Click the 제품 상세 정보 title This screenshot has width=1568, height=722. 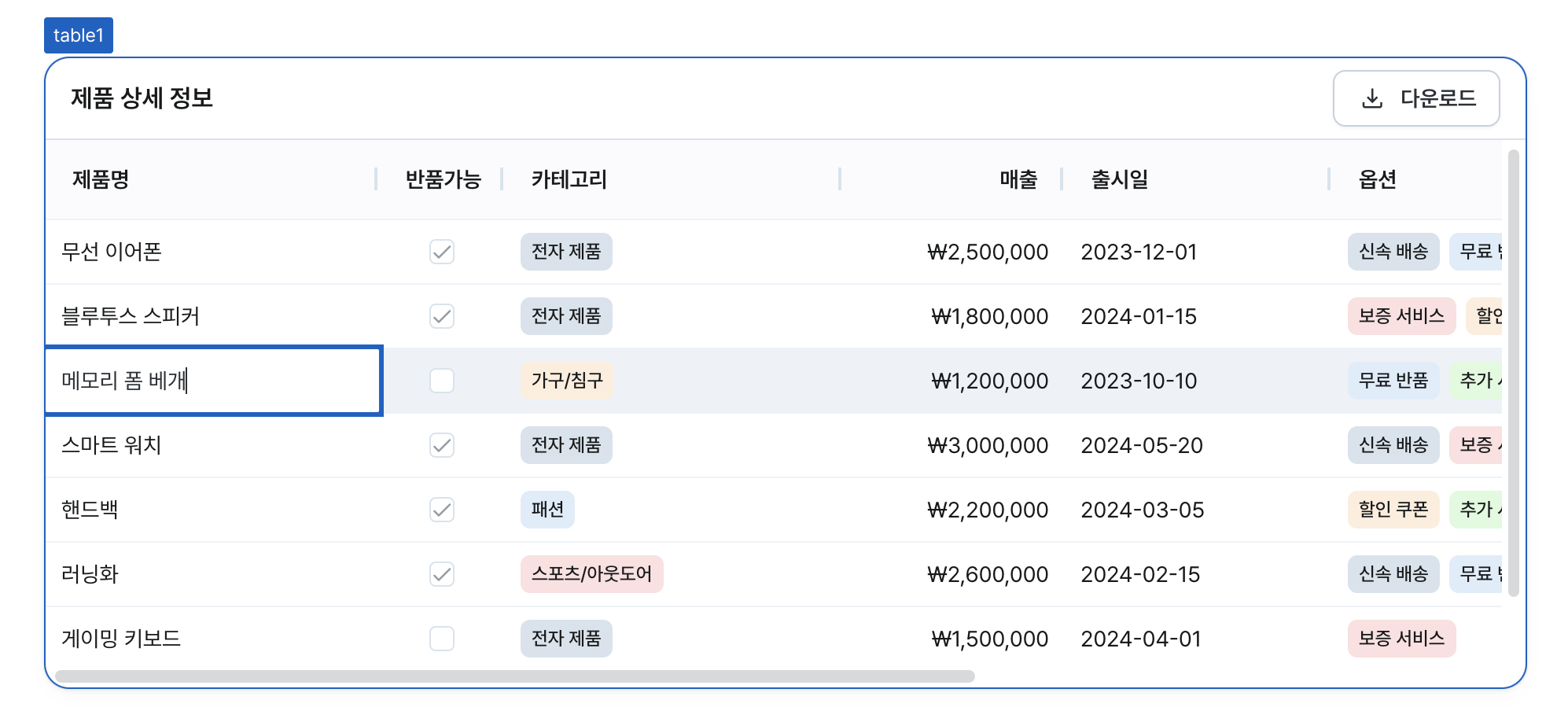[x=142, y=98]
